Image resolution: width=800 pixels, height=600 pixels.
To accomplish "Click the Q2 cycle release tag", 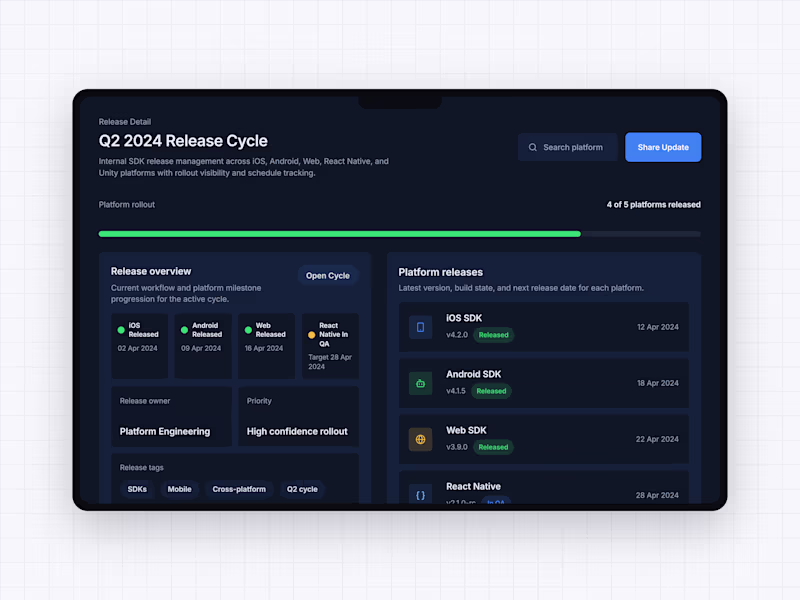I will [302, 489].
